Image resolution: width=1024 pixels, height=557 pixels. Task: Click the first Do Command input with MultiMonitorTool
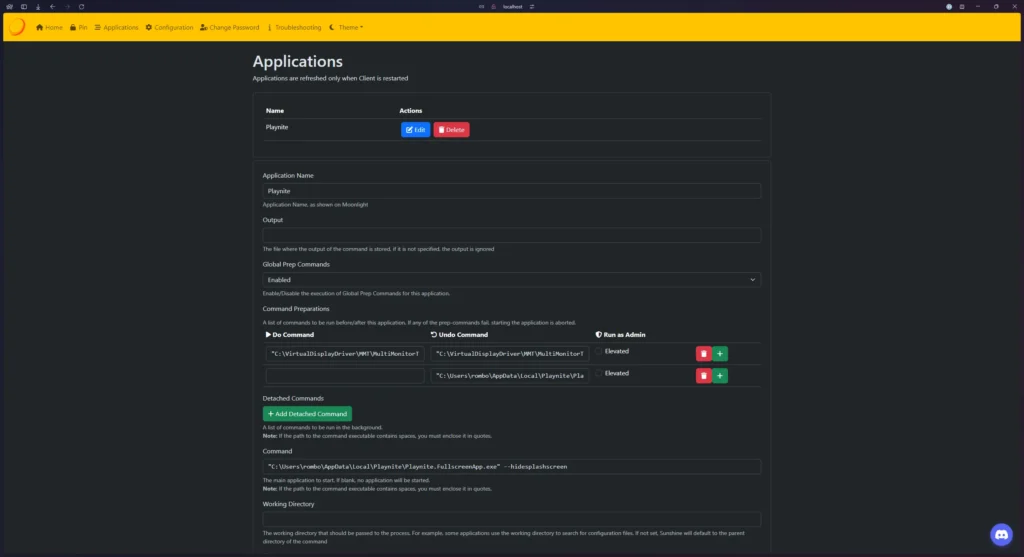click(345, 353)
